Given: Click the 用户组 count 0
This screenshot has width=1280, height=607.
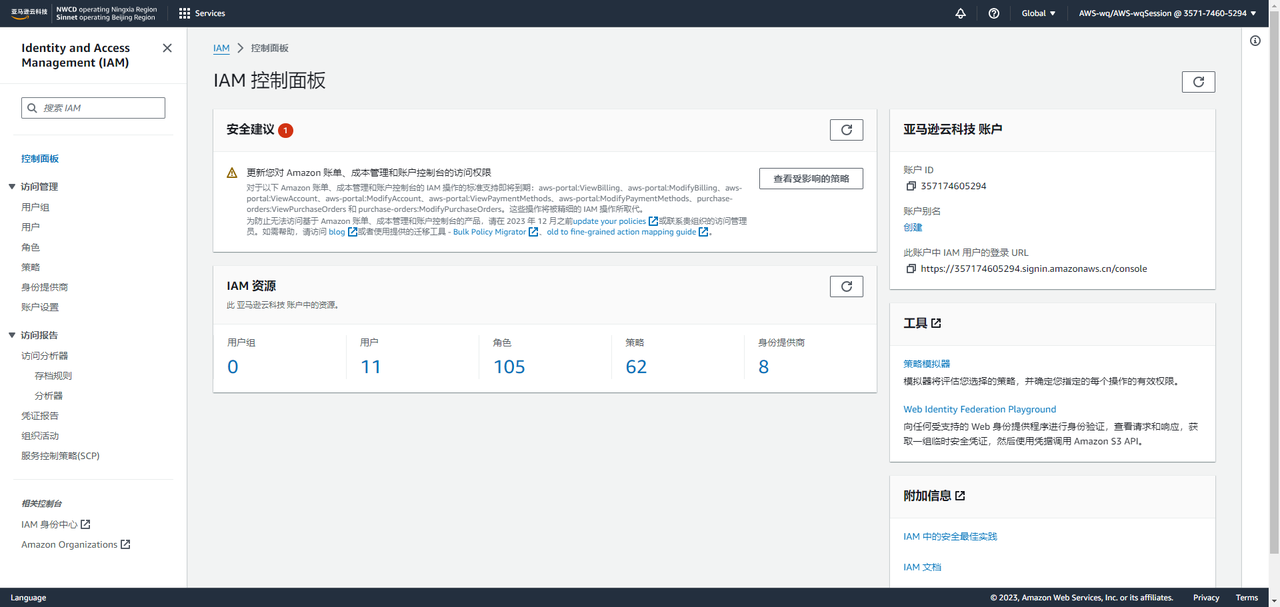Looking at the screenshot, I should [233, 367].
